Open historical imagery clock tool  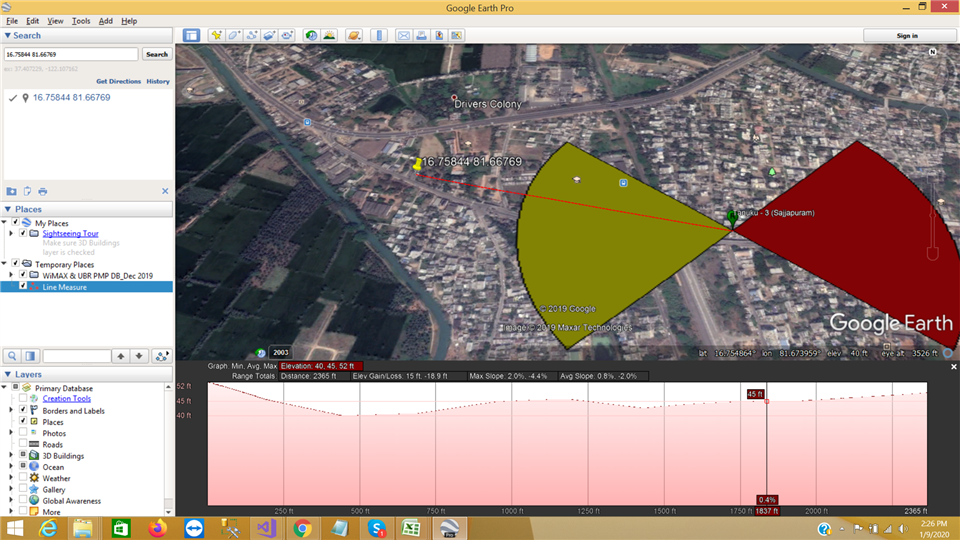[x=311, y=35]
